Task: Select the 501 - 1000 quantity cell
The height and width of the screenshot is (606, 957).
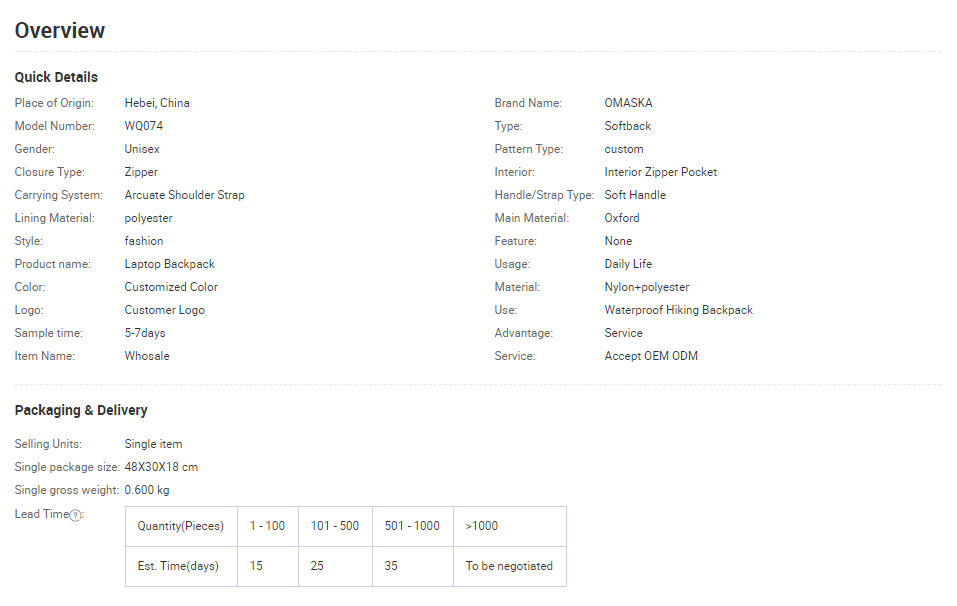Action: 413,526
